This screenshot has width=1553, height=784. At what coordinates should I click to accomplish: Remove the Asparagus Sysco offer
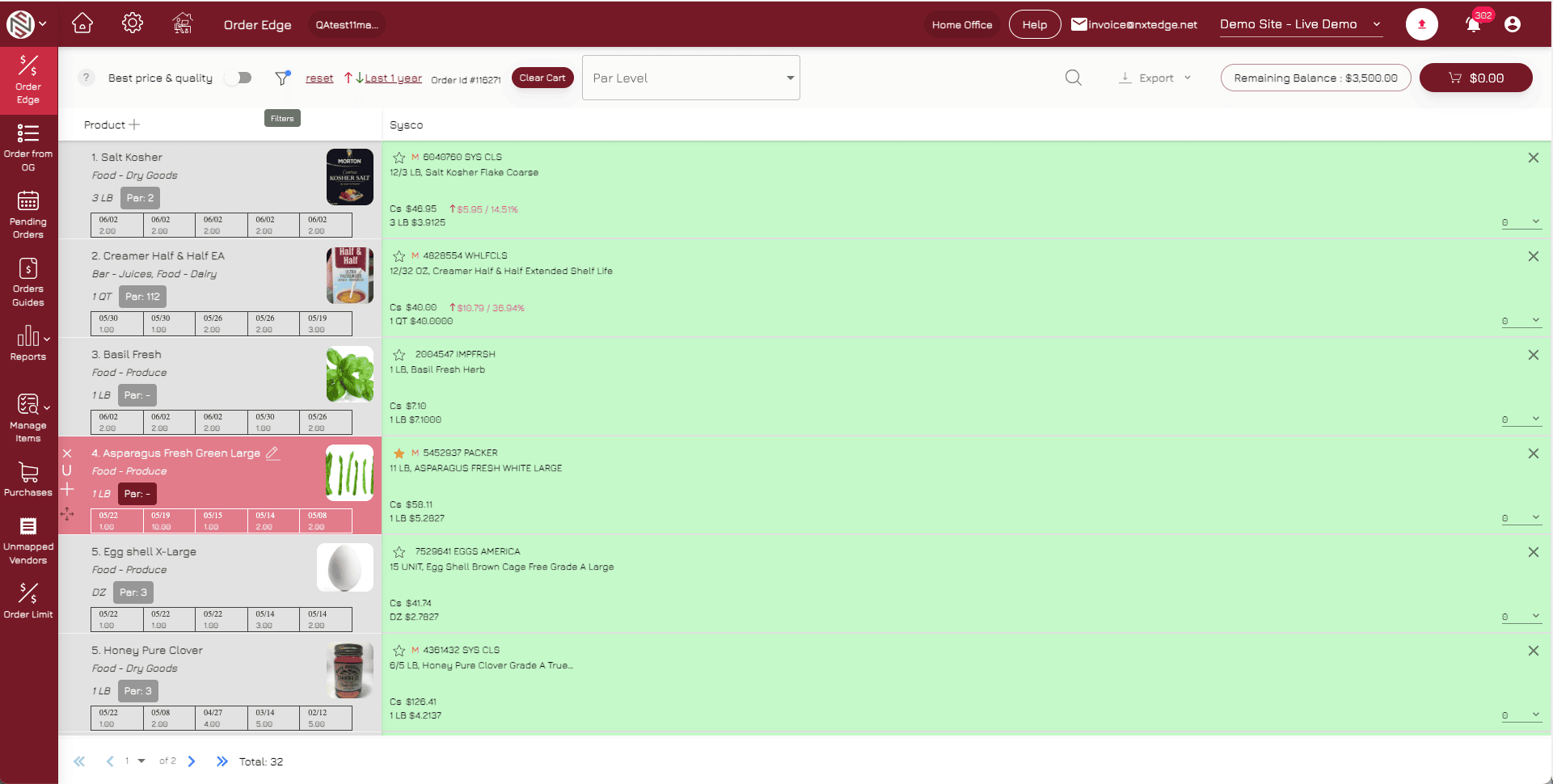tap(1533, 453)
